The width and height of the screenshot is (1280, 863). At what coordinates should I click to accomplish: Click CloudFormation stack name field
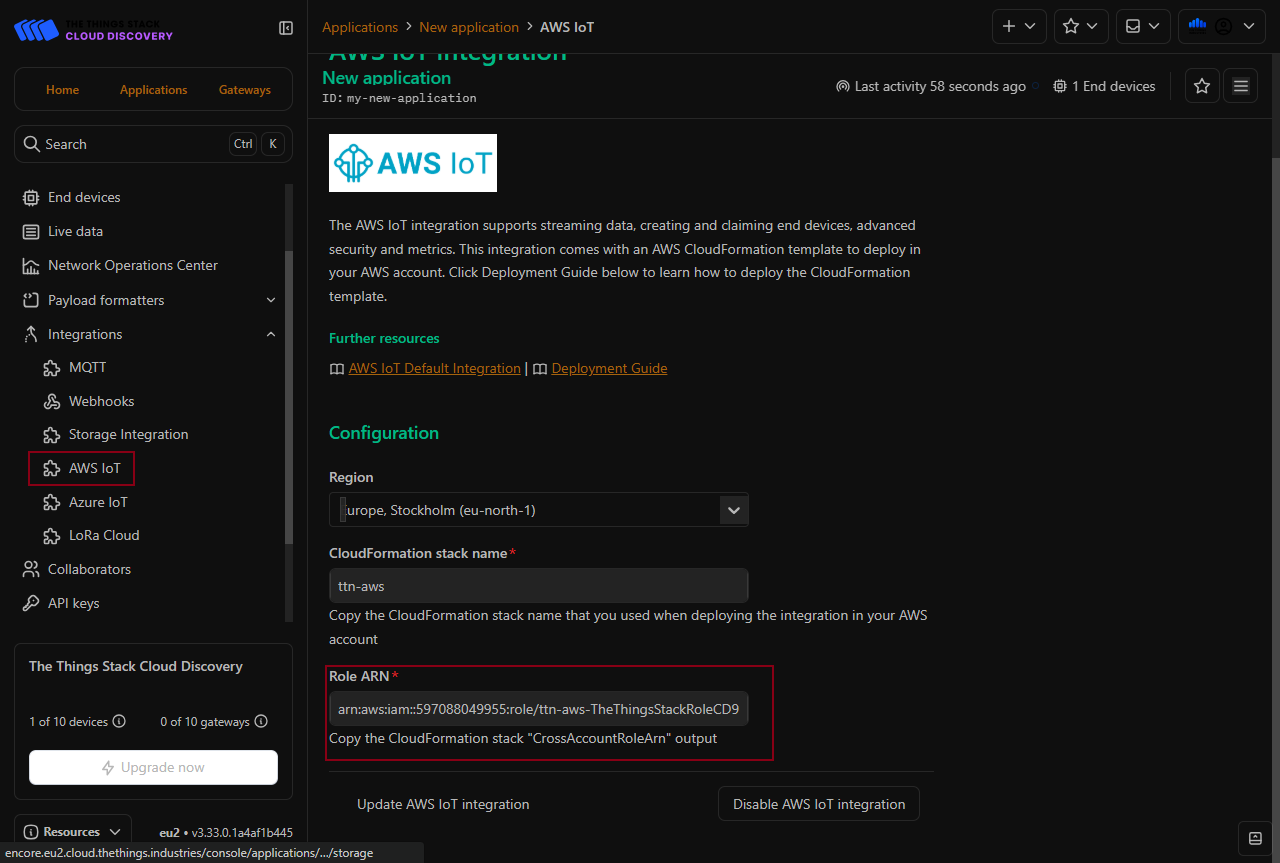tap(539, 586)
